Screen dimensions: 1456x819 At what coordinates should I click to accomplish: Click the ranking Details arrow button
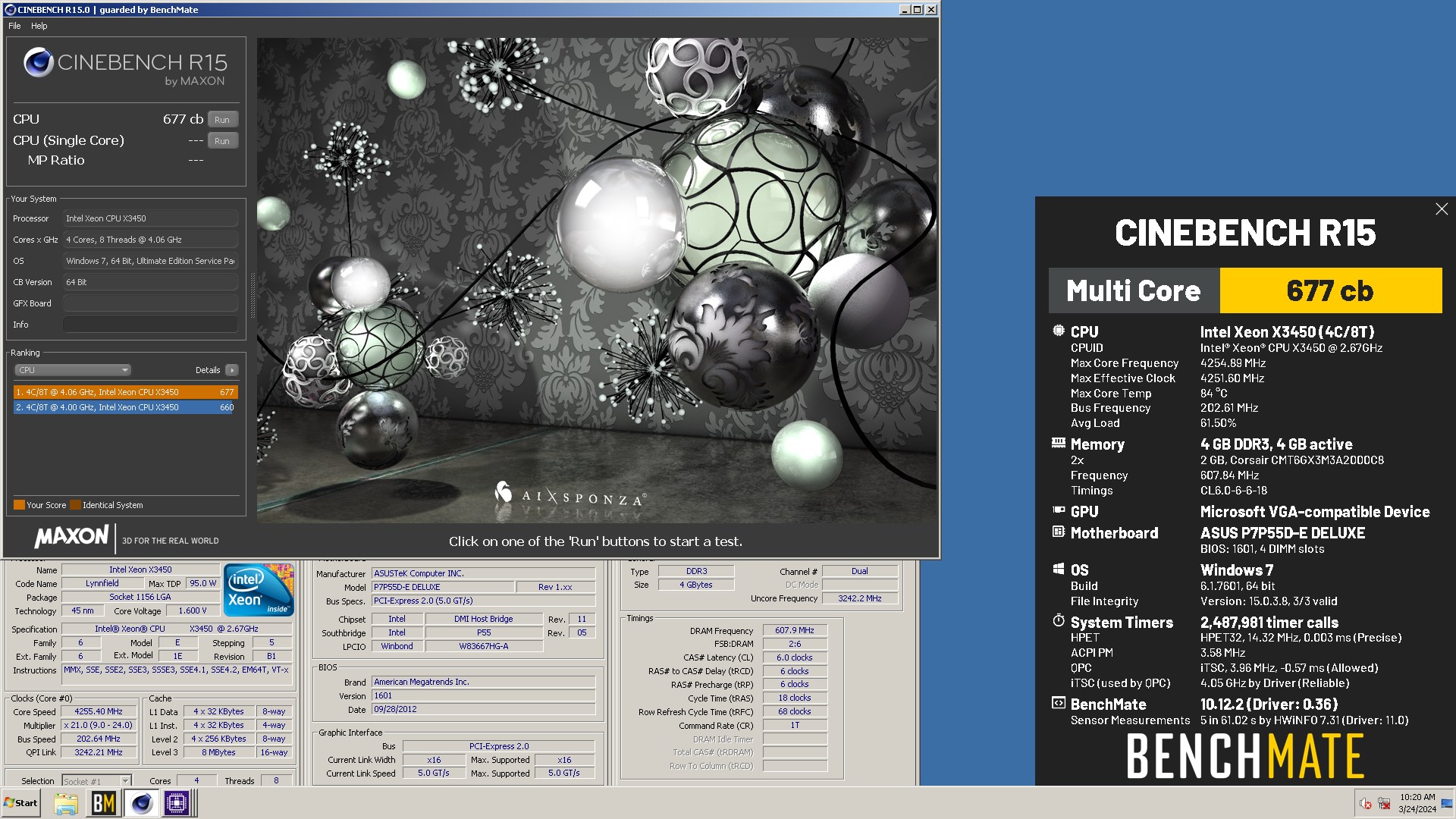click(232, 370)
